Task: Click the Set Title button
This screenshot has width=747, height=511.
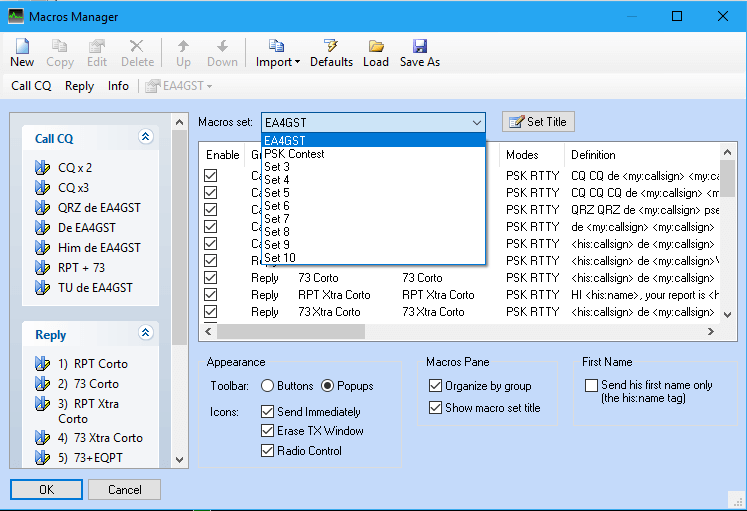Action: click(x=538, y=122)
